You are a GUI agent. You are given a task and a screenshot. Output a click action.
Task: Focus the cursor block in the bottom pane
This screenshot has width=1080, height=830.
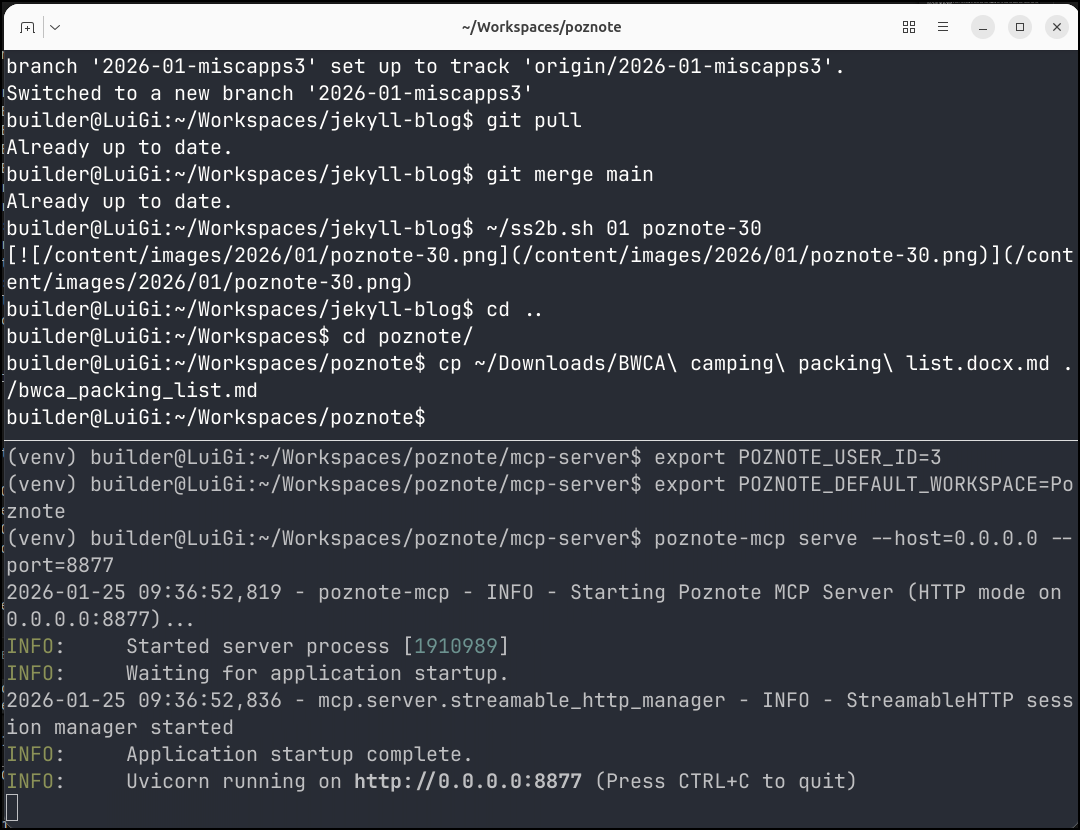[12, 807]
